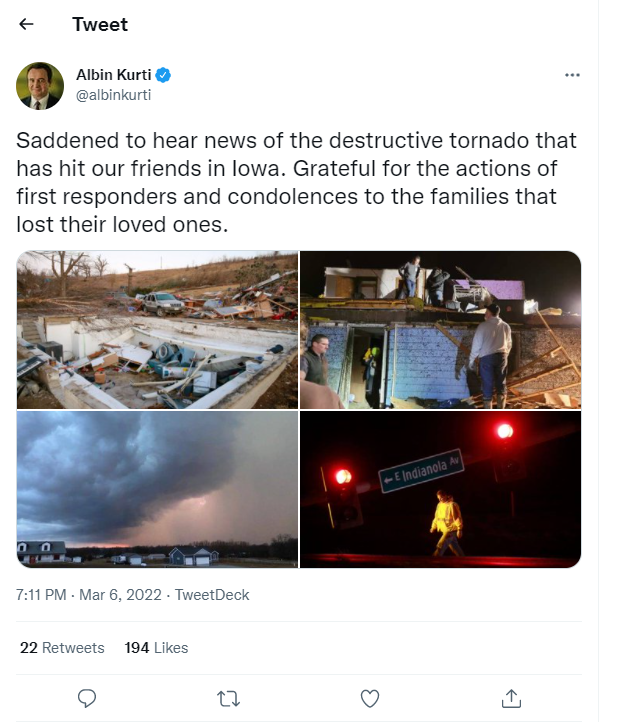Click the back arrow icon
The image size is (618, 722).
coord(27,24)
